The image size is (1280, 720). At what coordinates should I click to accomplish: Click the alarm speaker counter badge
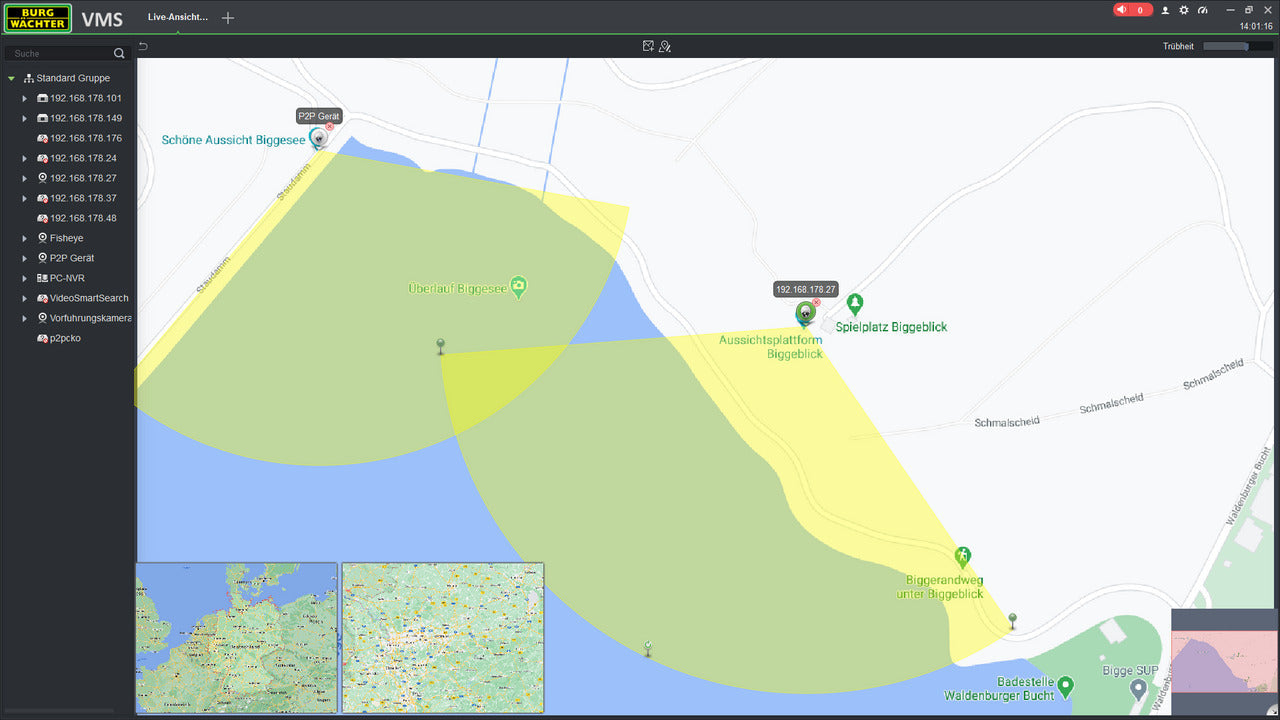click(1132, 10)
